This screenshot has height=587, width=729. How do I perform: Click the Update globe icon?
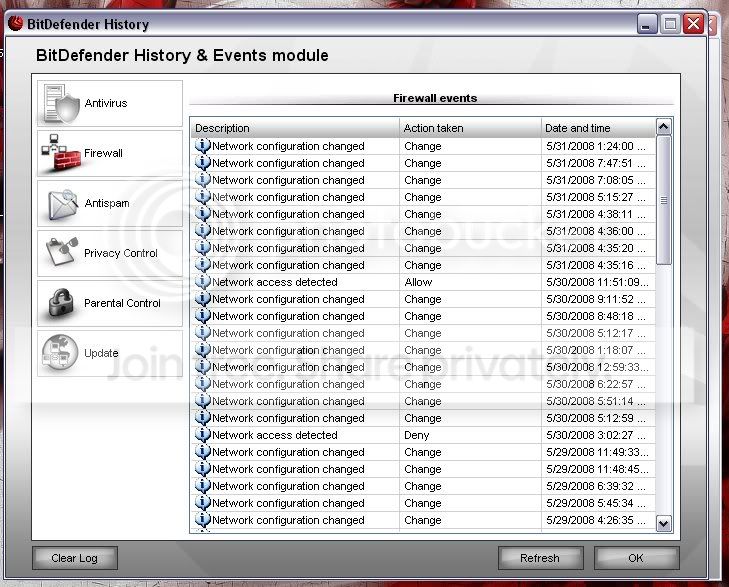point(60,353)
